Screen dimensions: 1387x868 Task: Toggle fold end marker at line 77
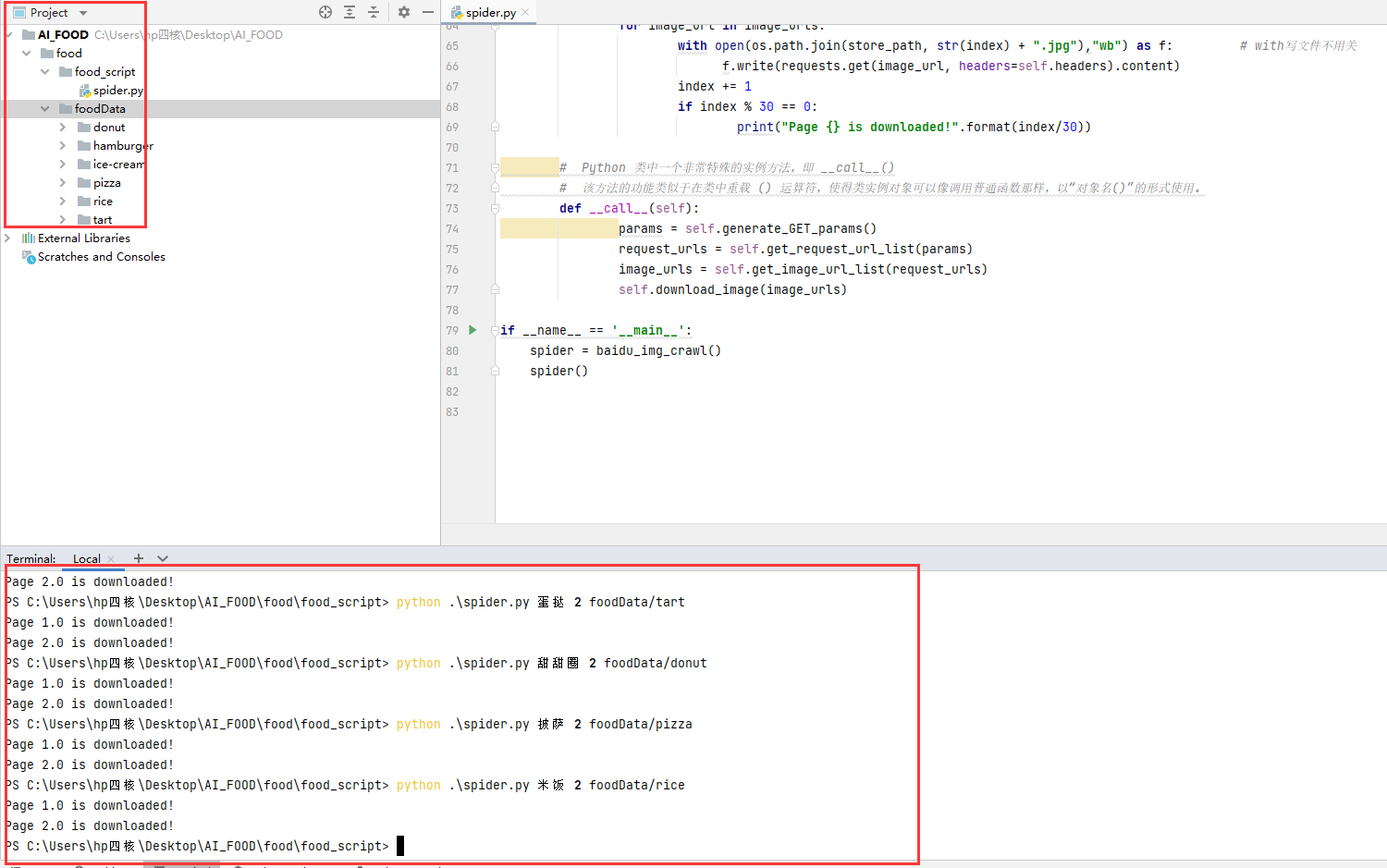point(495,289)
